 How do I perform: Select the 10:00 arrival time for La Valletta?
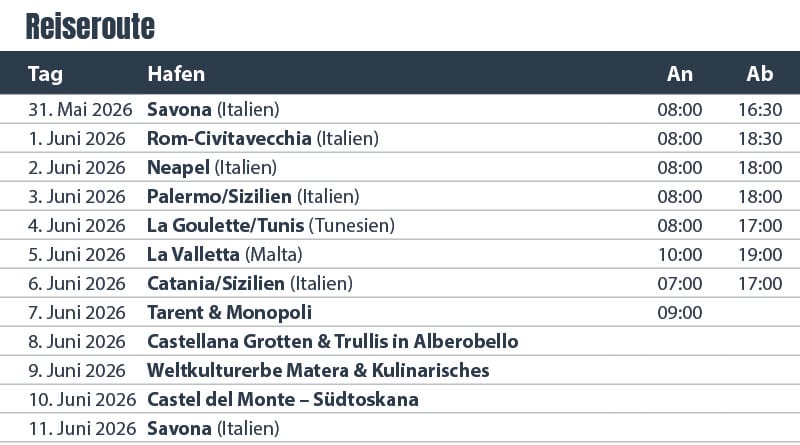click(680, 254)
